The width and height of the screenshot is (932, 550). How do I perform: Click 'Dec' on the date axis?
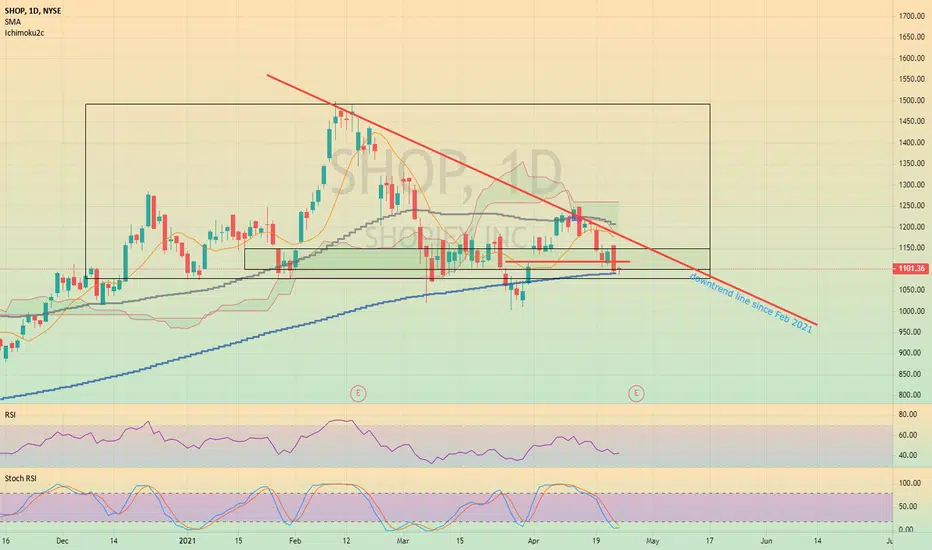62,541
